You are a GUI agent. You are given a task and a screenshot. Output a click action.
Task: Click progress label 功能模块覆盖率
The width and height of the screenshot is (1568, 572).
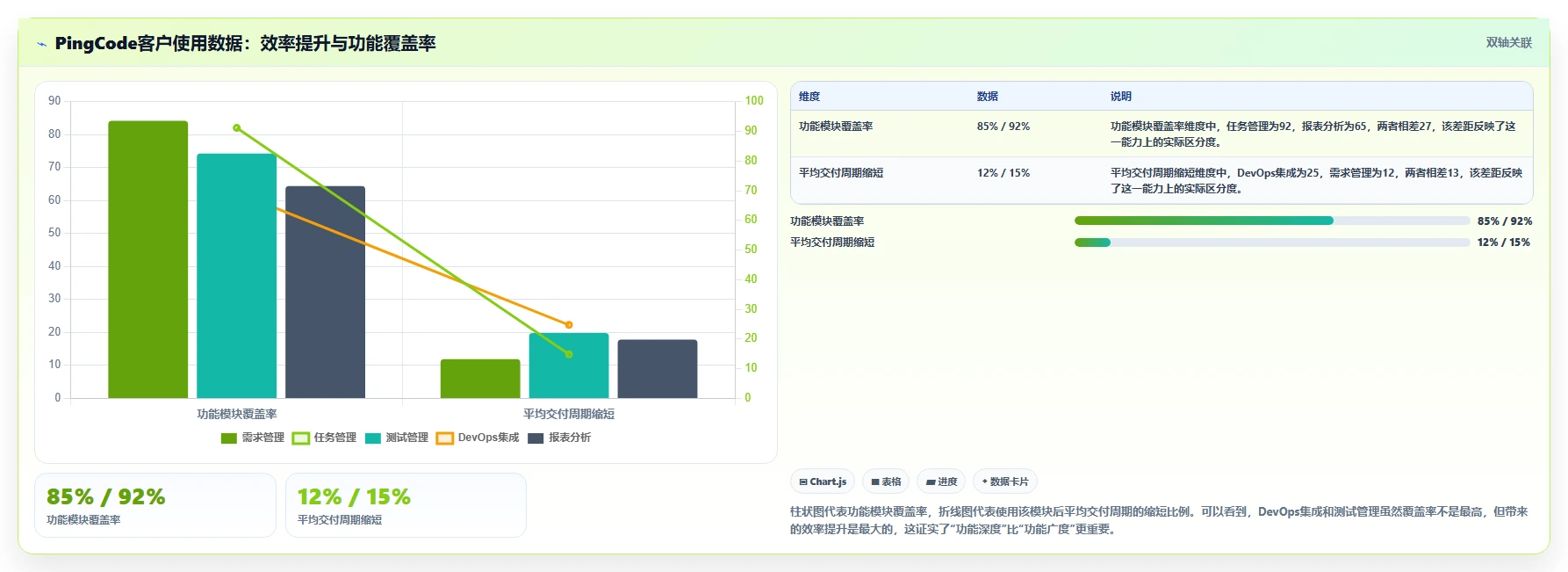click(827, 221)
